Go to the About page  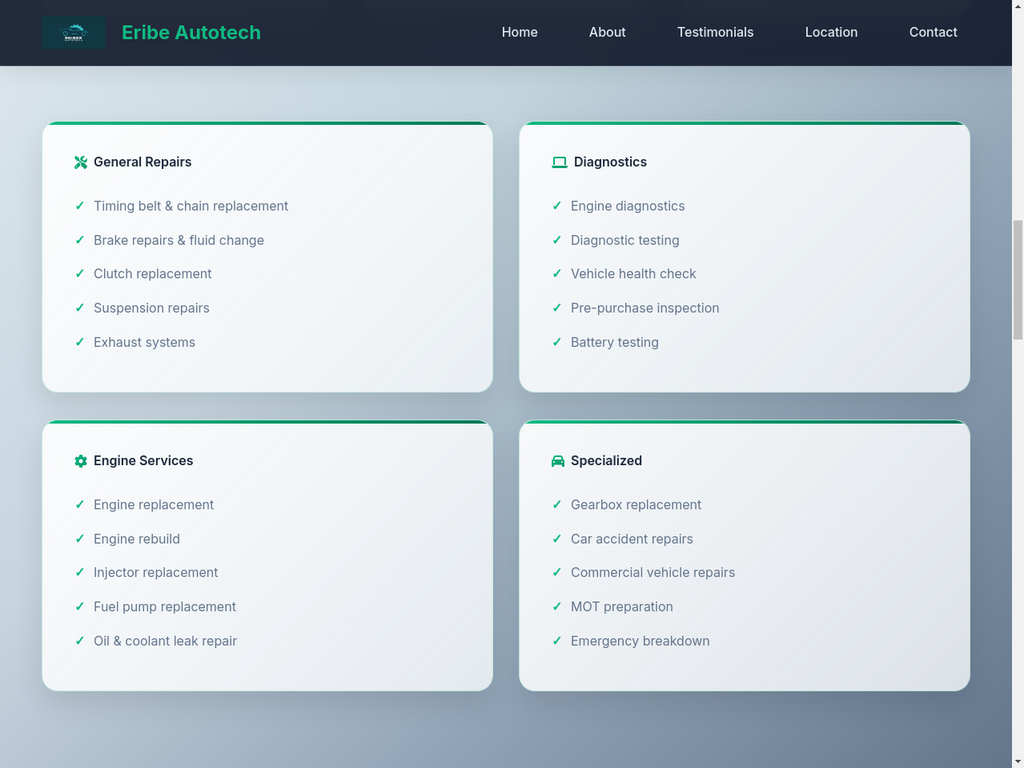pyautogui.click(x=607, y=32)
